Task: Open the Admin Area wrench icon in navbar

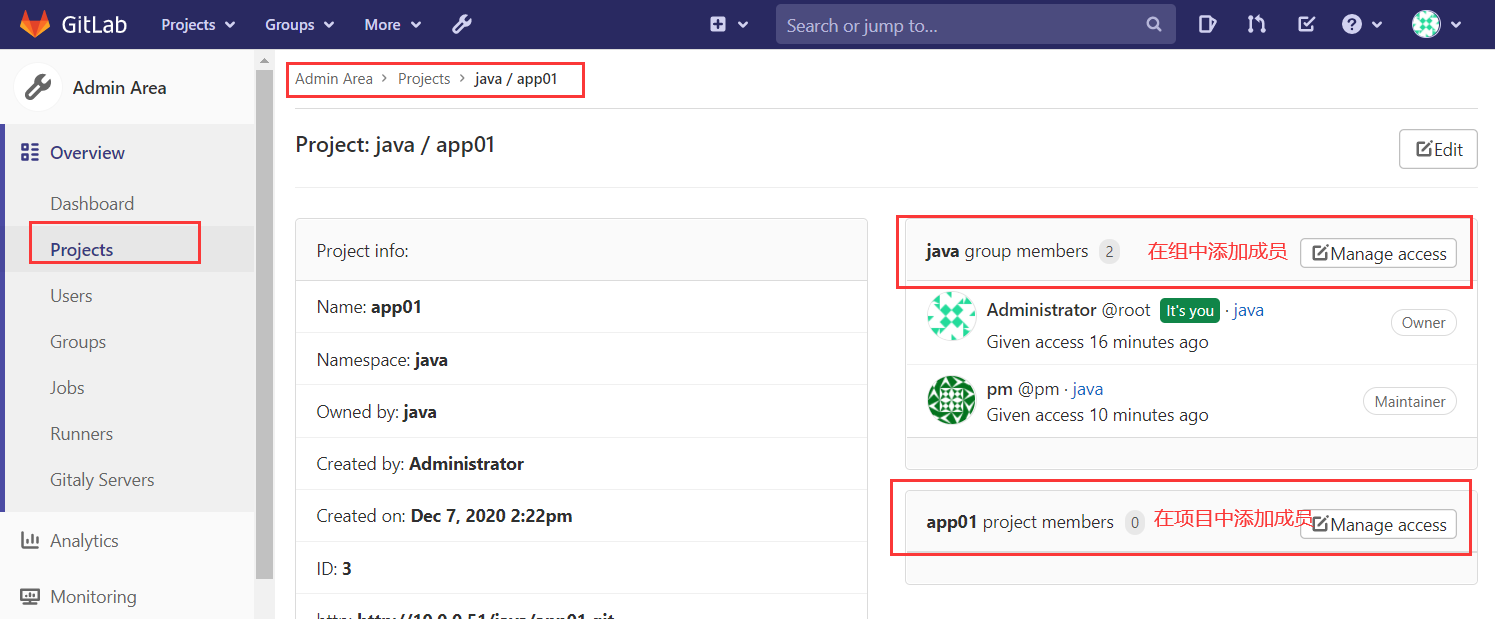Action: pyautogui.click(x=461, y=24)
